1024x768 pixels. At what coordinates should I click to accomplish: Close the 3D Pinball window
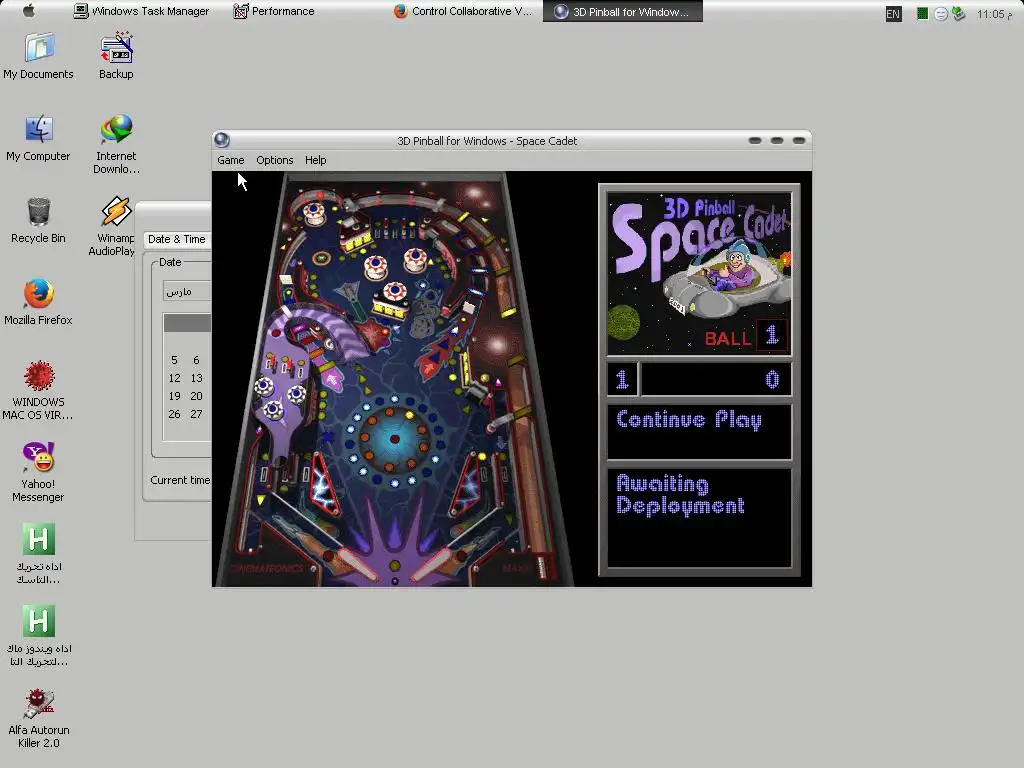[x=799, y=140]
